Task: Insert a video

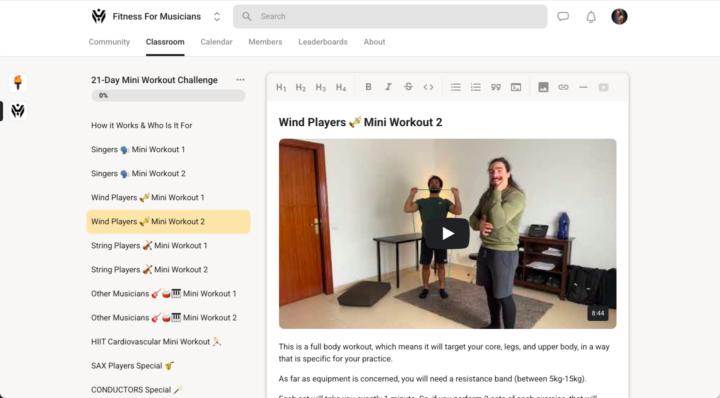Action: 603,87
